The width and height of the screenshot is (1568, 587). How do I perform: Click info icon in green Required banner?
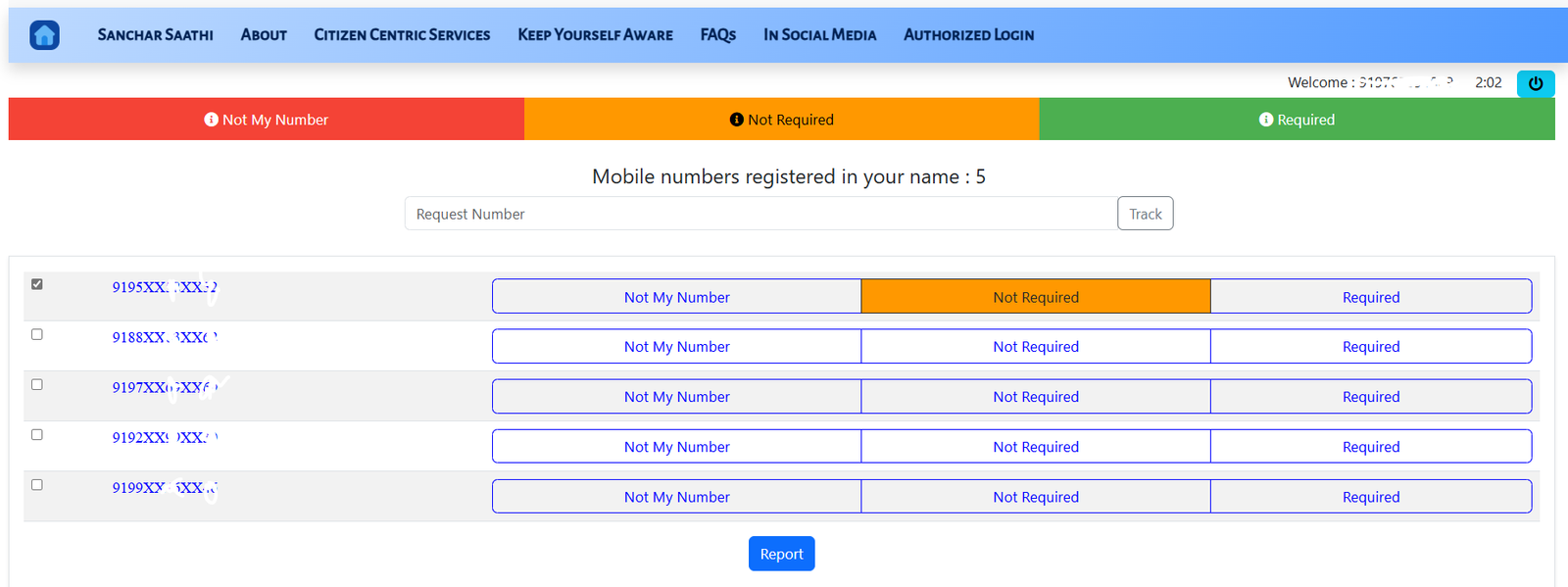tap(1266, 120)
